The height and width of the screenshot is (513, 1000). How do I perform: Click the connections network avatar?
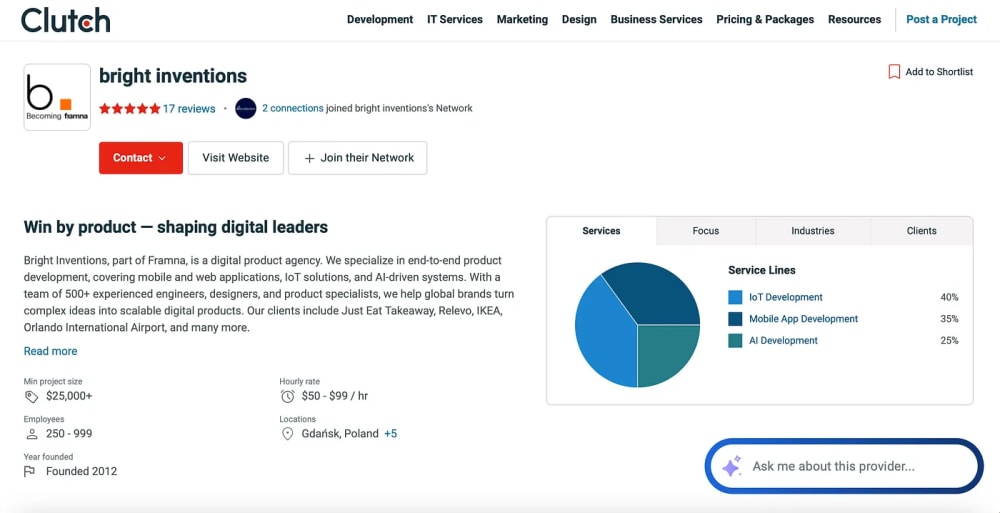[246, 108]
